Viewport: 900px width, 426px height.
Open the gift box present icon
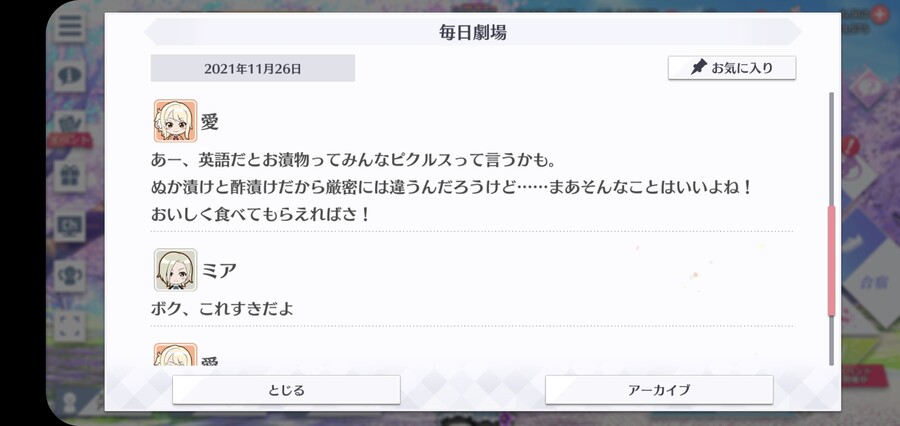[70, 176]
